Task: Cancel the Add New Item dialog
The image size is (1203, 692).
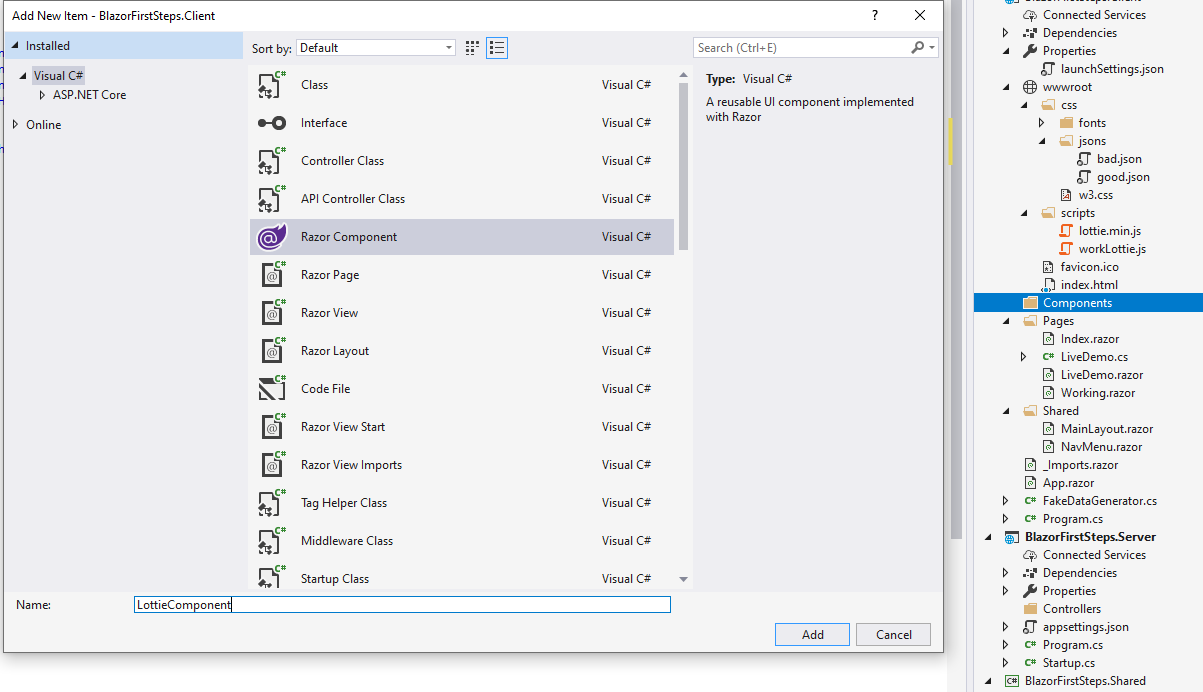Action: (893, 634)
